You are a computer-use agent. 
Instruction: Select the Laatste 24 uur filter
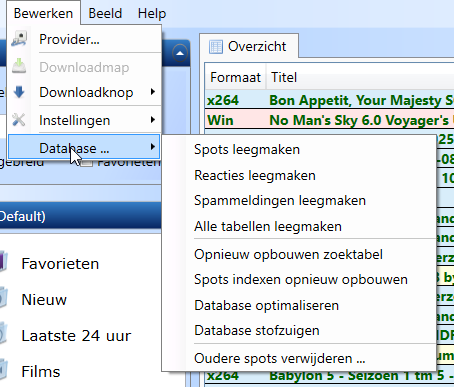(x=76, y=336)
